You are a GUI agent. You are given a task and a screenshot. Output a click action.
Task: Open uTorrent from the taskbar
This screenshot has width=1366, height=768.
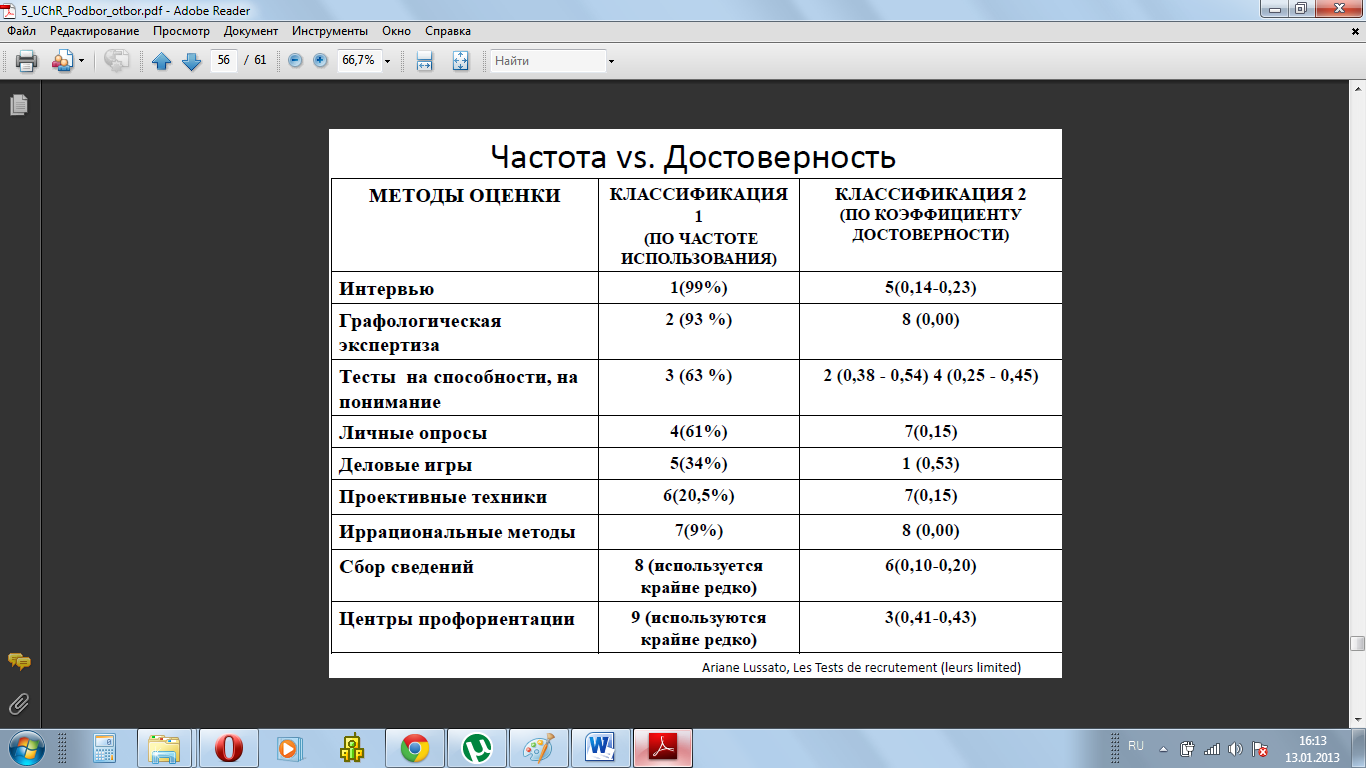[x=476, y=748]
